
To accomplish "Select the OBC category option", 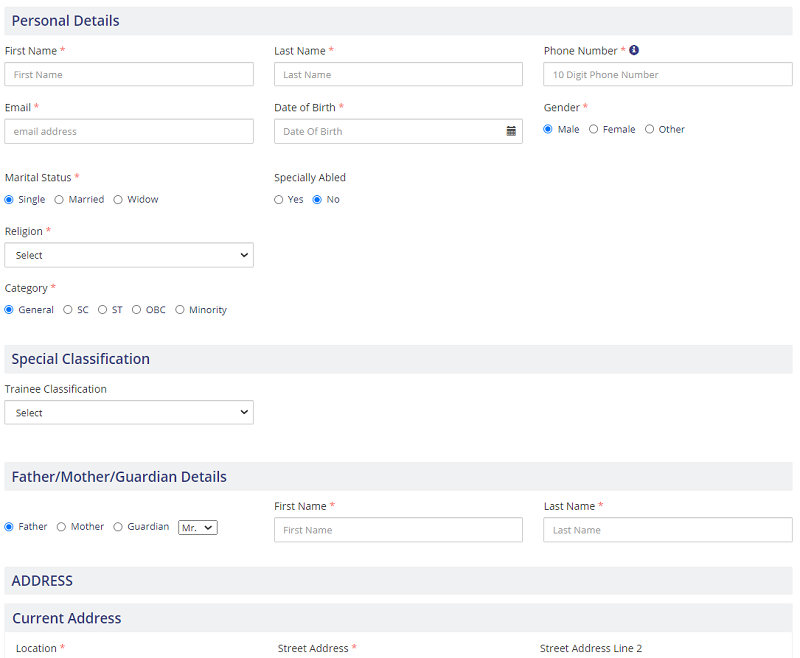I will (x=136, y=310).
